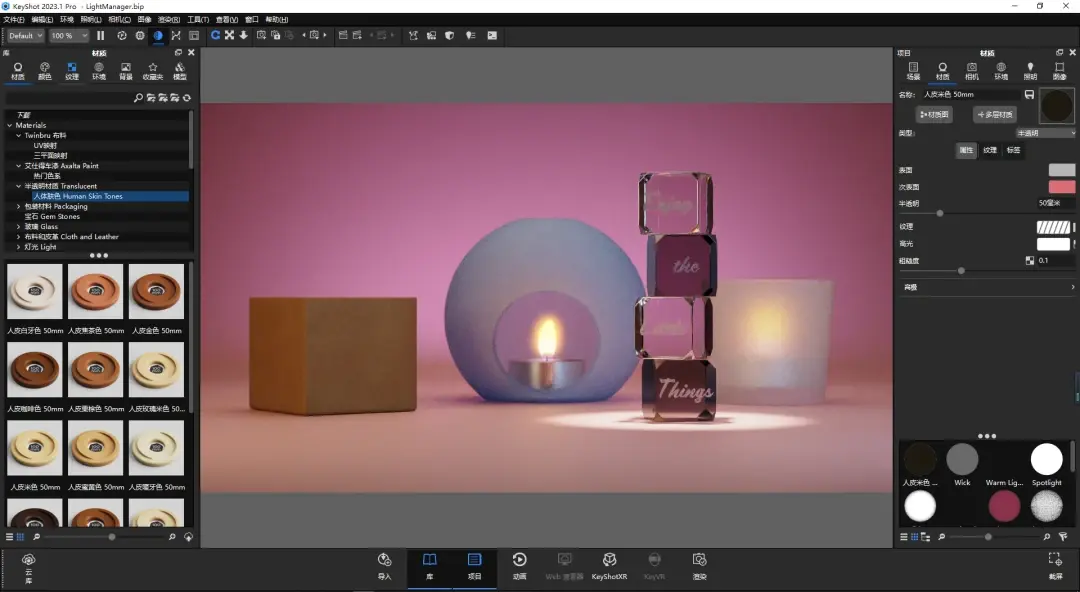Click the library search magnifier icon
This screenshot has height=592, width=1080.
click(138, 98)
